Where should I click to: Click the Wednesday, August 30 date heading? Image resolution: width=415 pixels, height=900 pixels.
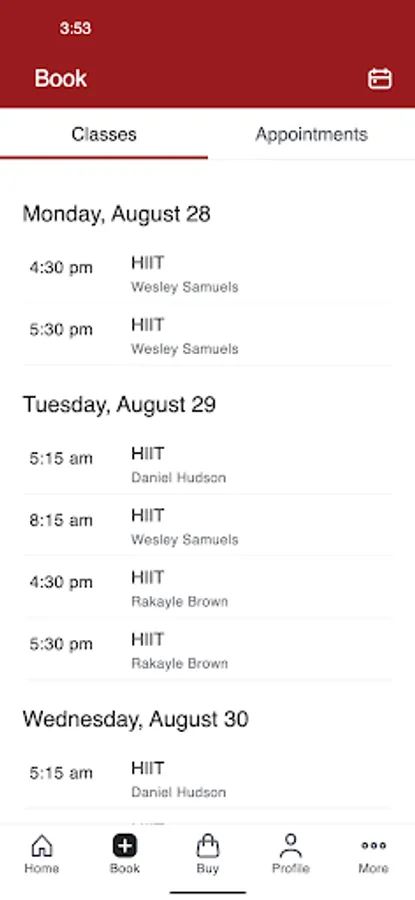pos(135,719)
